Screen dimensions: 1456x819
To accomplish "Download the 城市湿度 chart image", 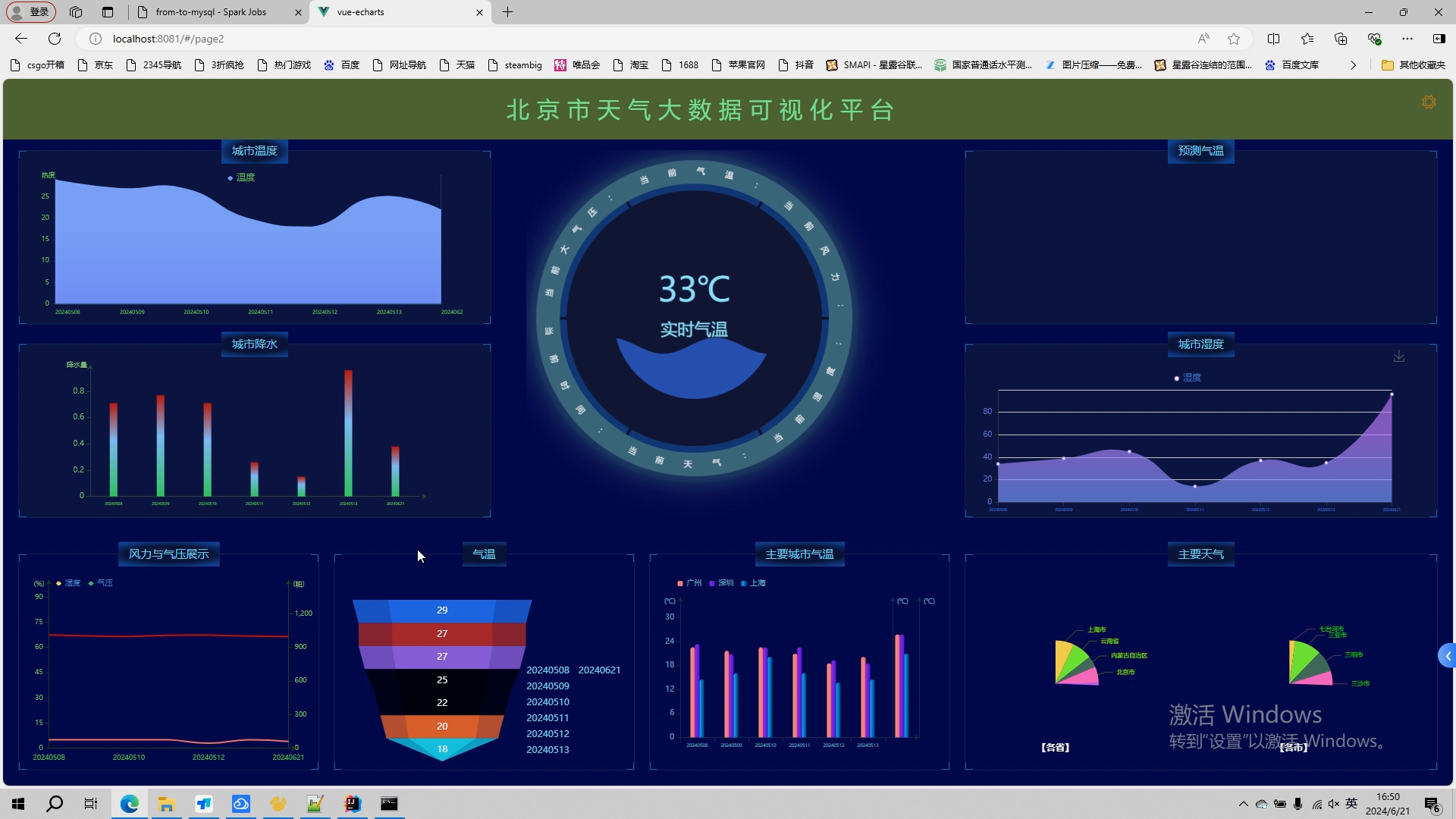I will pos(1399,356).
